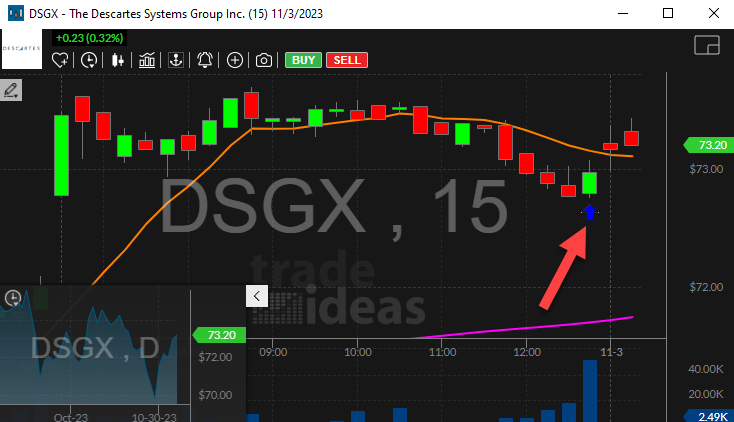Add DSGX to favorites with heart icon
The width and height of the screenshot is (734, 422).
pos(60,60)
